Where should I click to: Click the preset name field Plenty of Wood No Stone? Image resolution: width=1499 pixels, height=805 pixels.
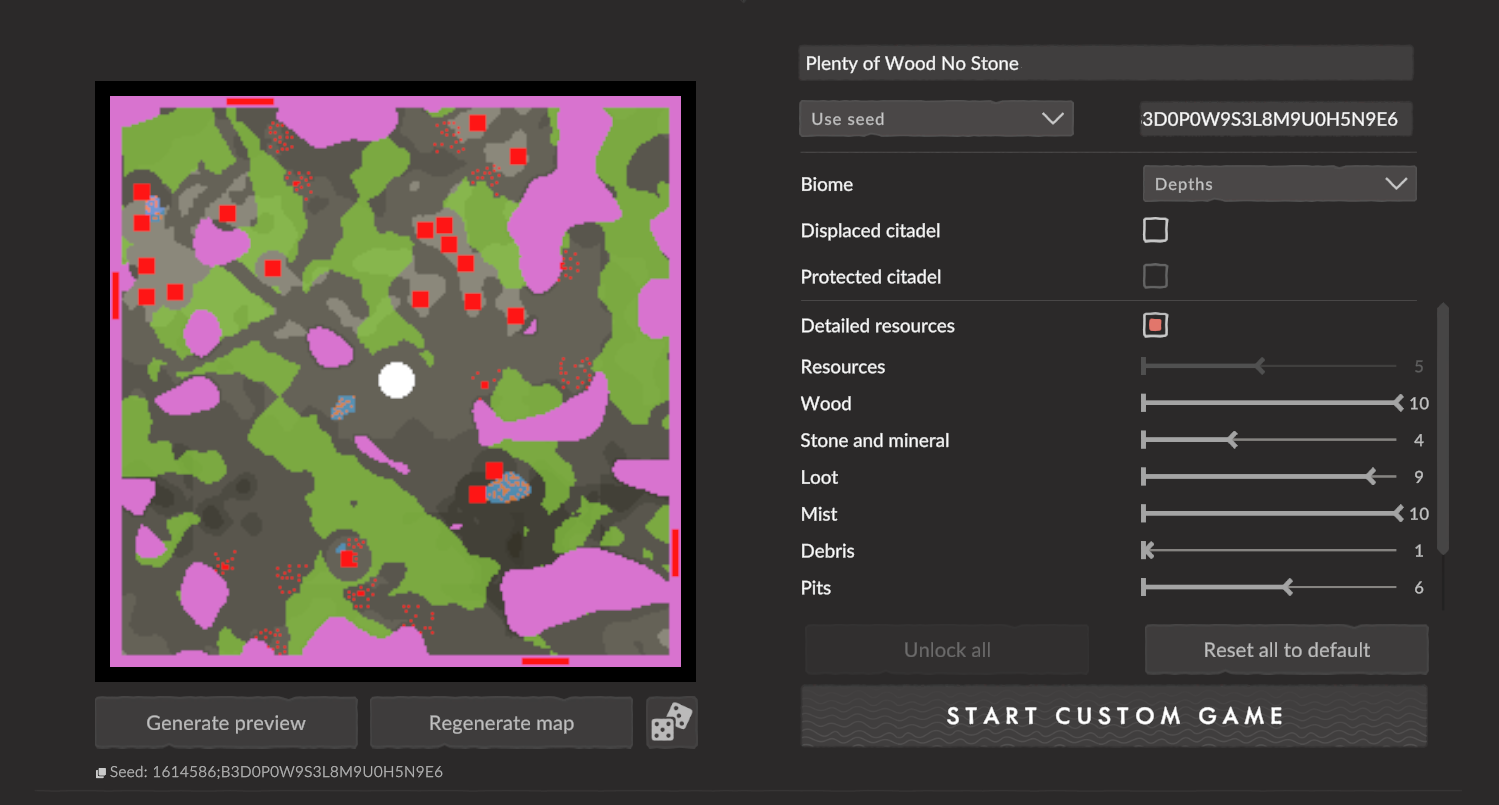[1106, 63]
